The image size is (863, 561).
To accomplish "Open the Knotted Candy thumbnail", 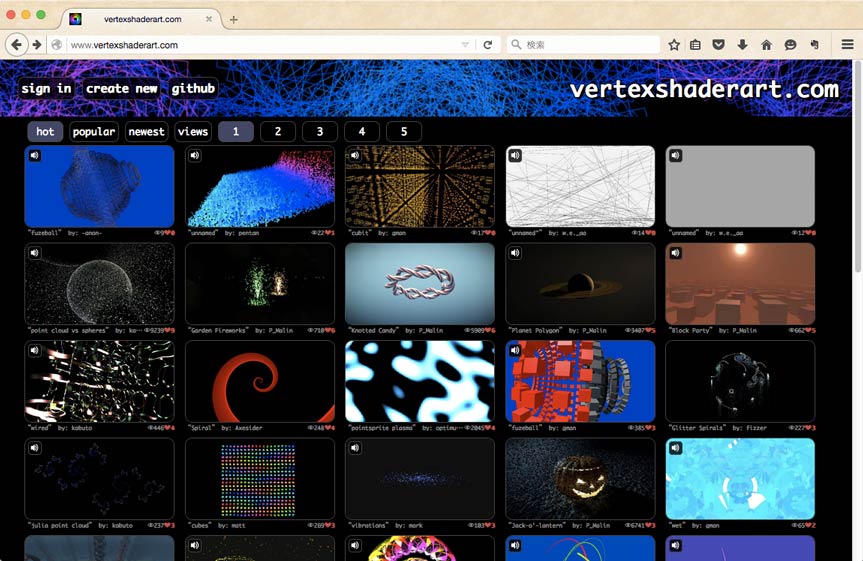I will 420,284.
